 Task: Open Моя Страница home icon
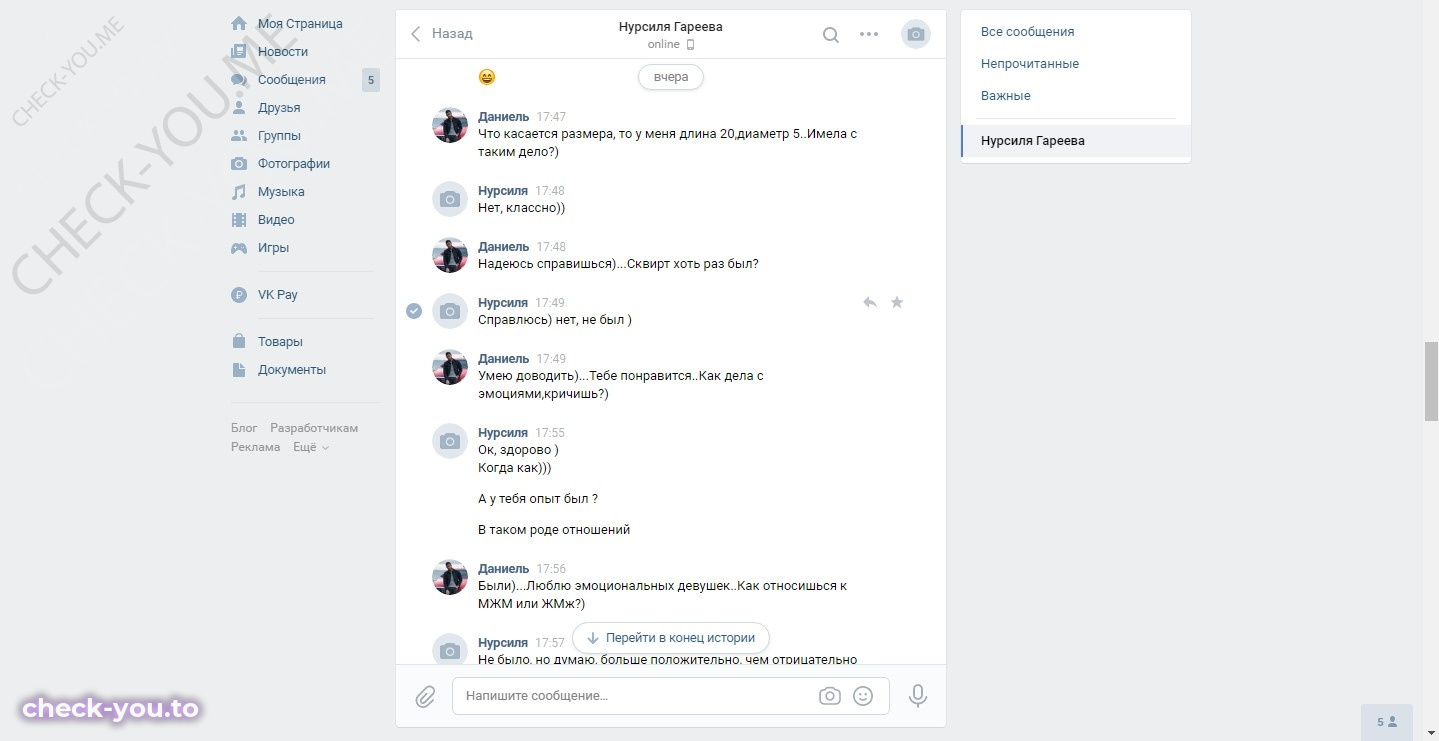click(x=239, y=23)
